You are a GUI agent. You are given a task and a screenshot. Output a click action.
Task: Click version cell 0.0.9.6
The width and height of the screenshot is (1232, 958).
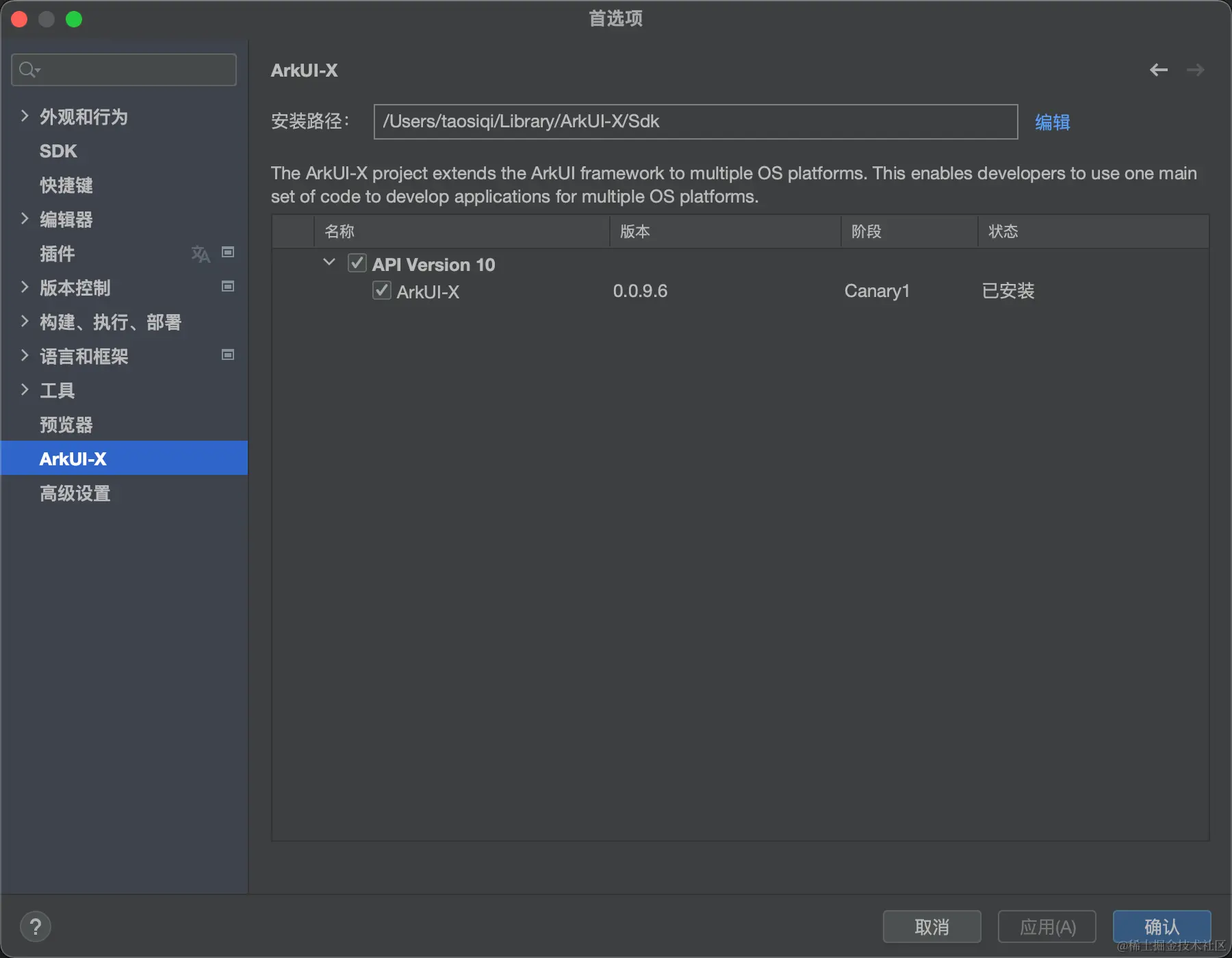(x=640, y=291)
